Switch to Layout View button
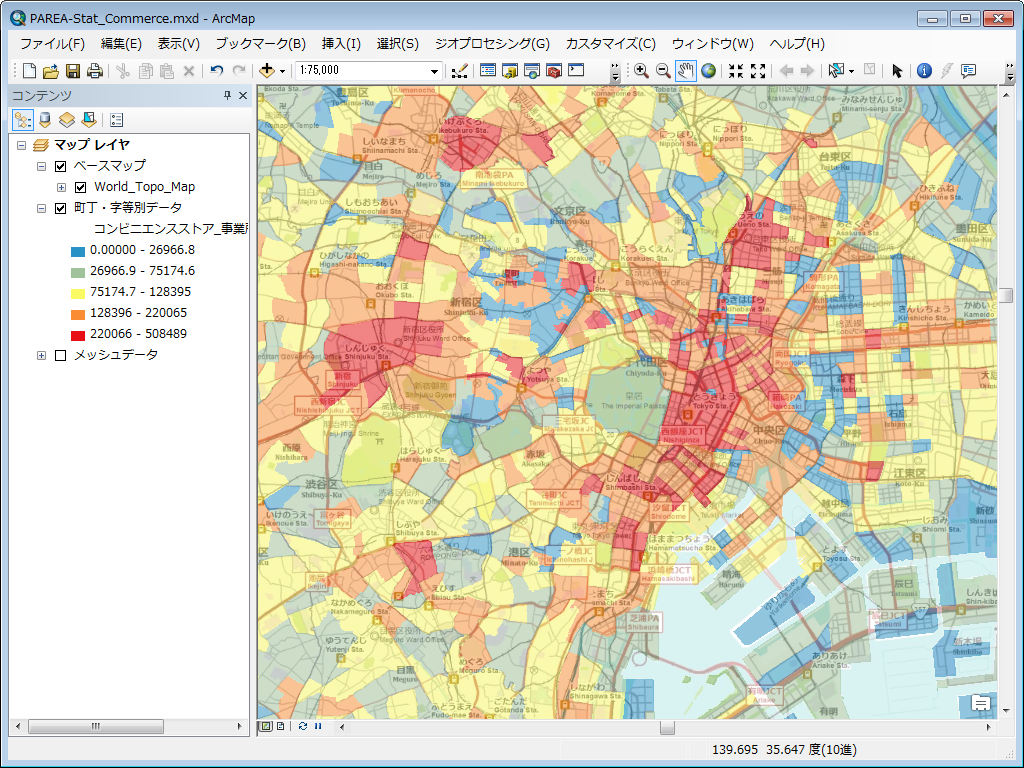The width and height of the screenshot is (1024, 768). [280, 726]
